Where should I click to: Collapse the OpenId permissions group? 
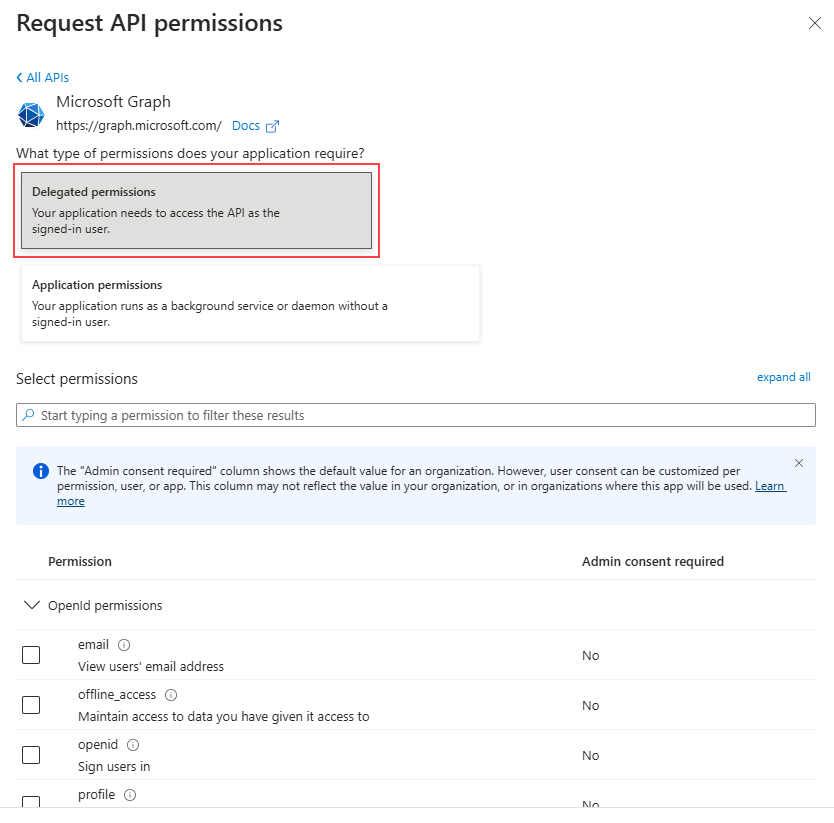[x=32, y=605]
